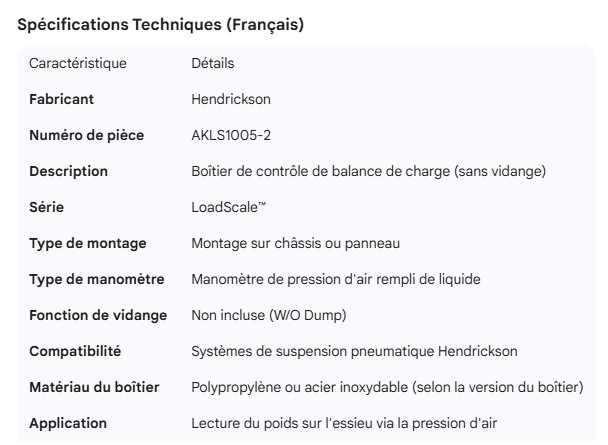Click the "Caractéristique" column header
This screenshot has height=445, width=608.
click(78, 63)
